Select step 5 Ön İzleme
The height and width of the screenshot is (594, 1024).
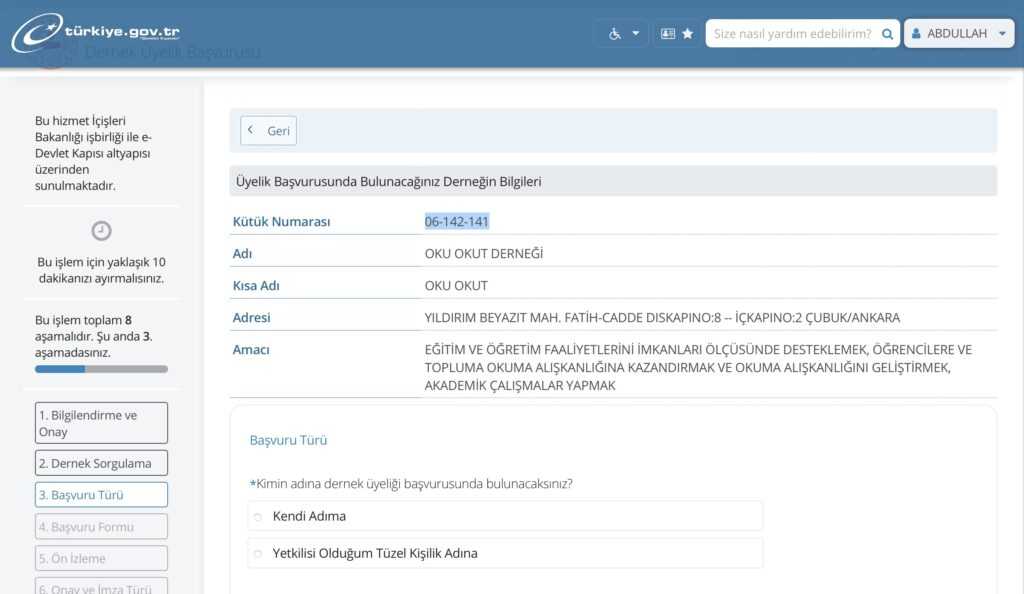pos(101,558)
